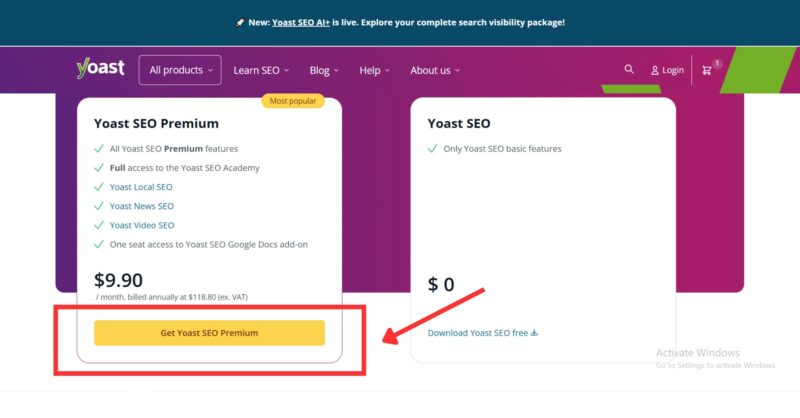Click the checkmark beside Only Yoast SEO basic features
800x418 pixels.
[x=433, y=149]
